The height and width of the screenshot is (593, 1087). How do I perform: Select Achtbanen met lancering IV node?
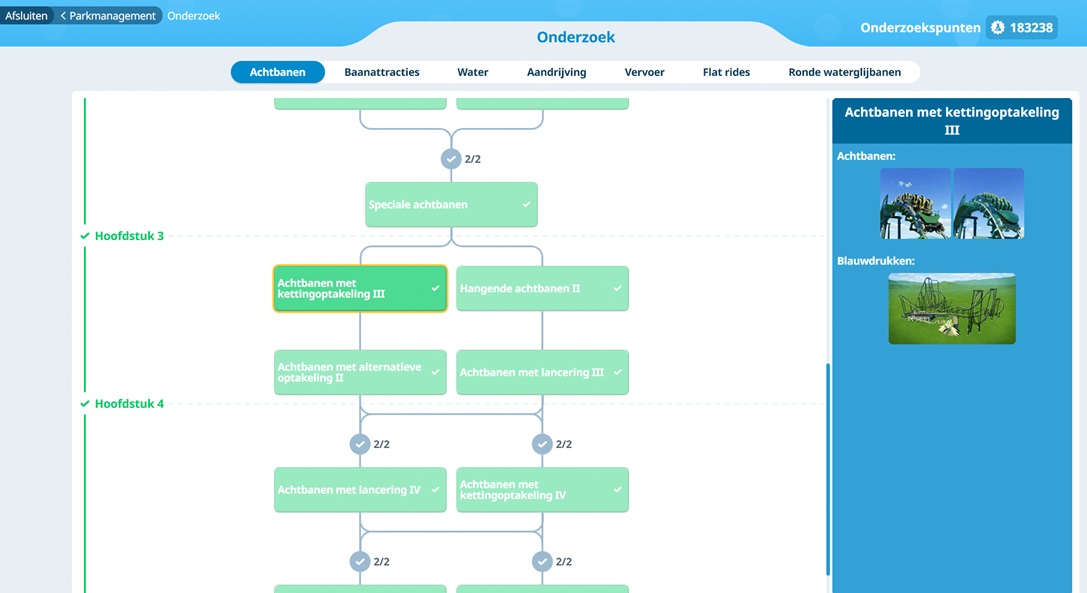pos(360,490)
